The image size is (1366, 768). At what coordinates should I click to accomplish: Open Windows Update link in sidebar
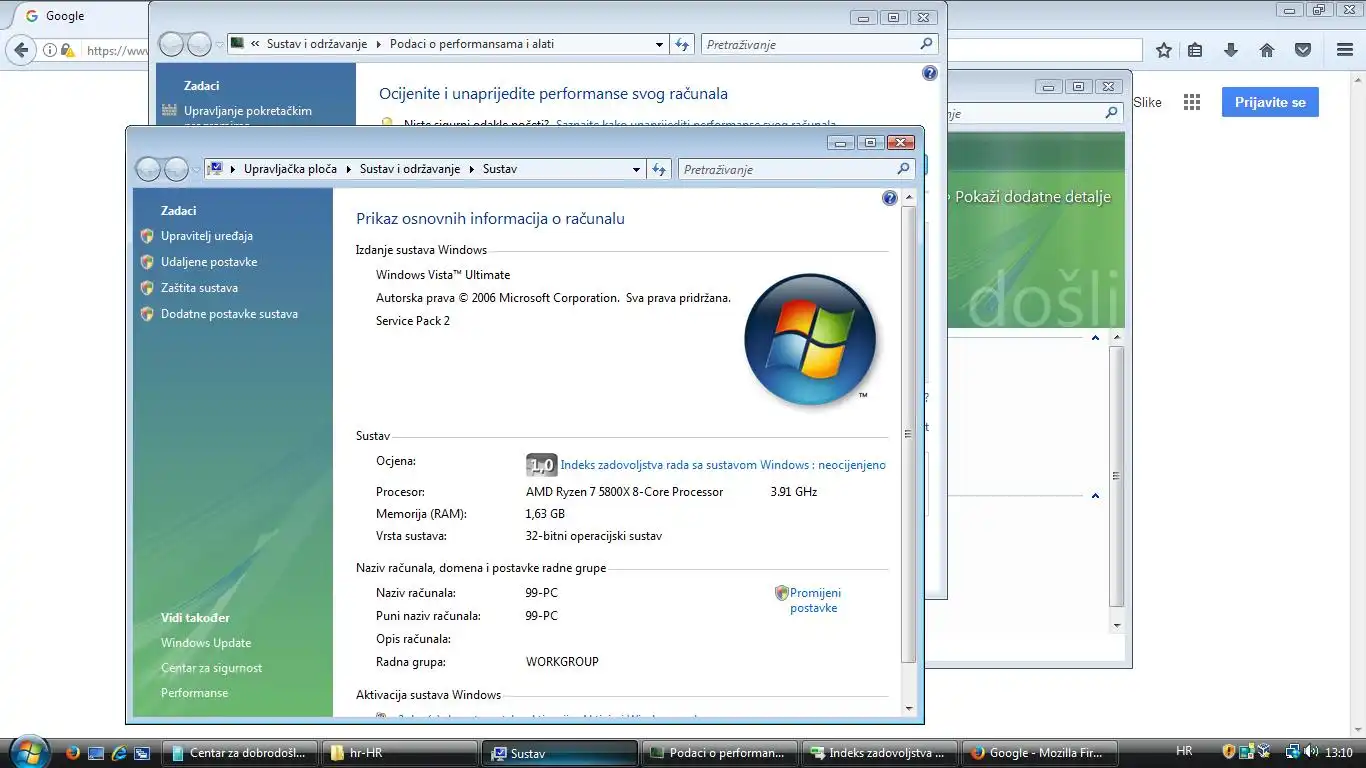(x=206, y=643)
